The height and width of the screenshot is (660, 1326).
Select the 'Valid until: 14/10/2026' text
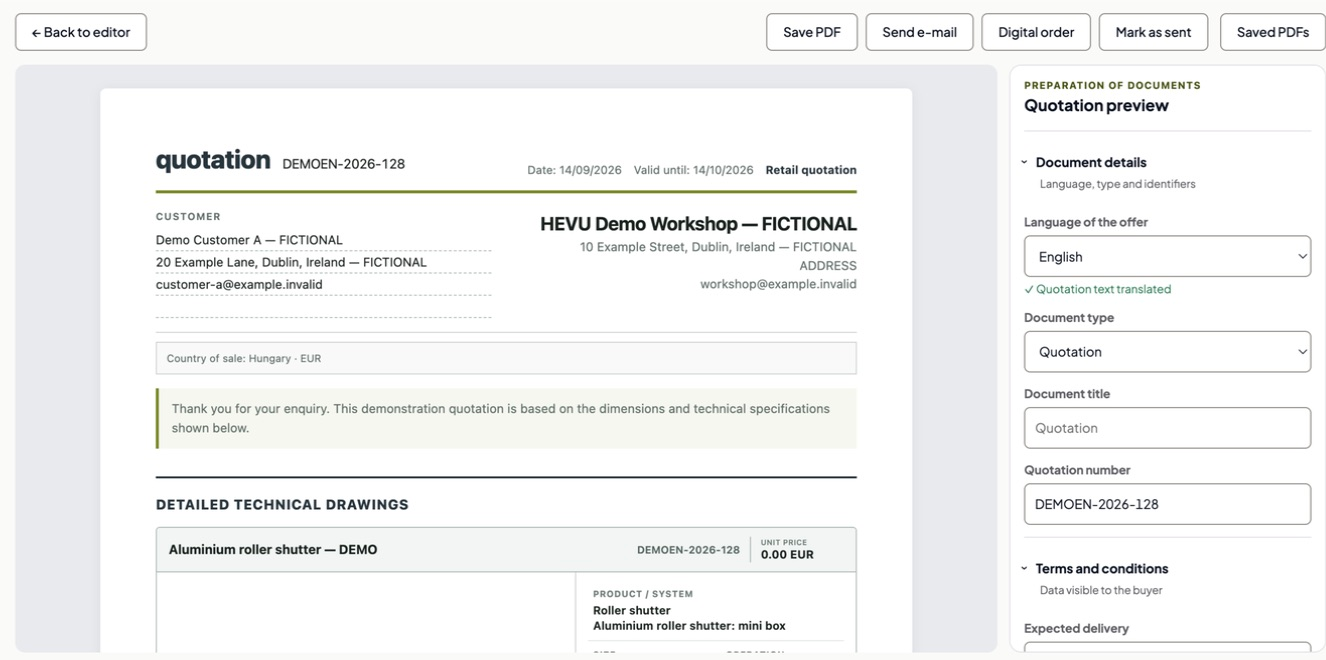[694, 170]
